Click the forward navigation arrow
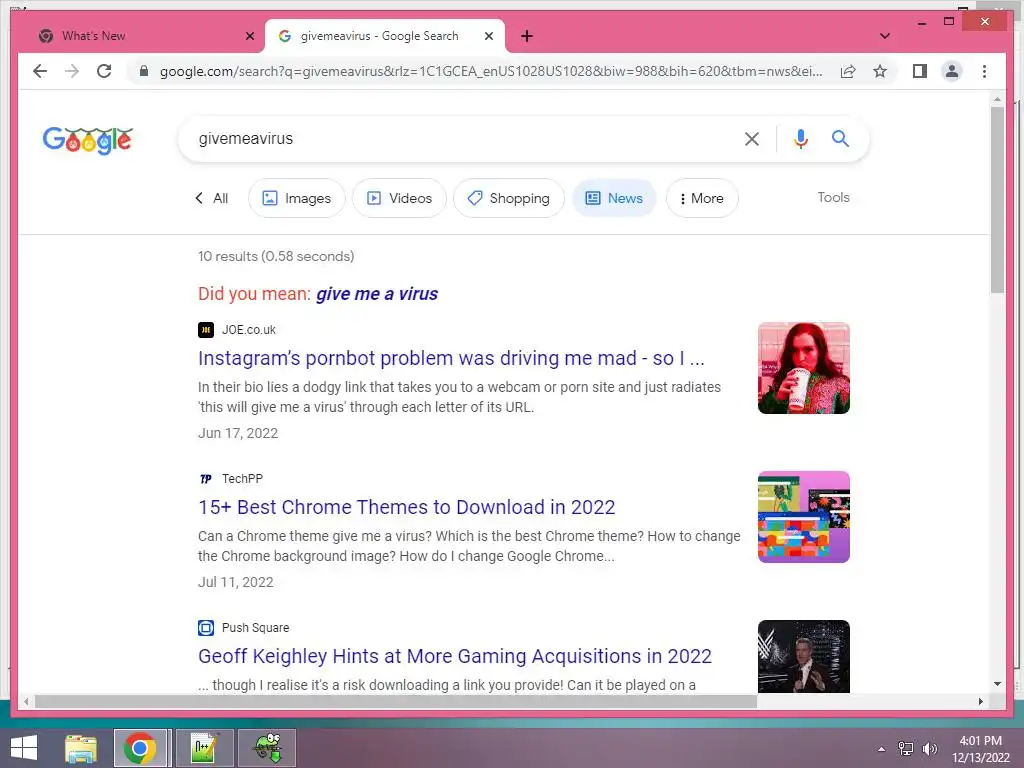The image size is (1024, 768). [72, 71]
